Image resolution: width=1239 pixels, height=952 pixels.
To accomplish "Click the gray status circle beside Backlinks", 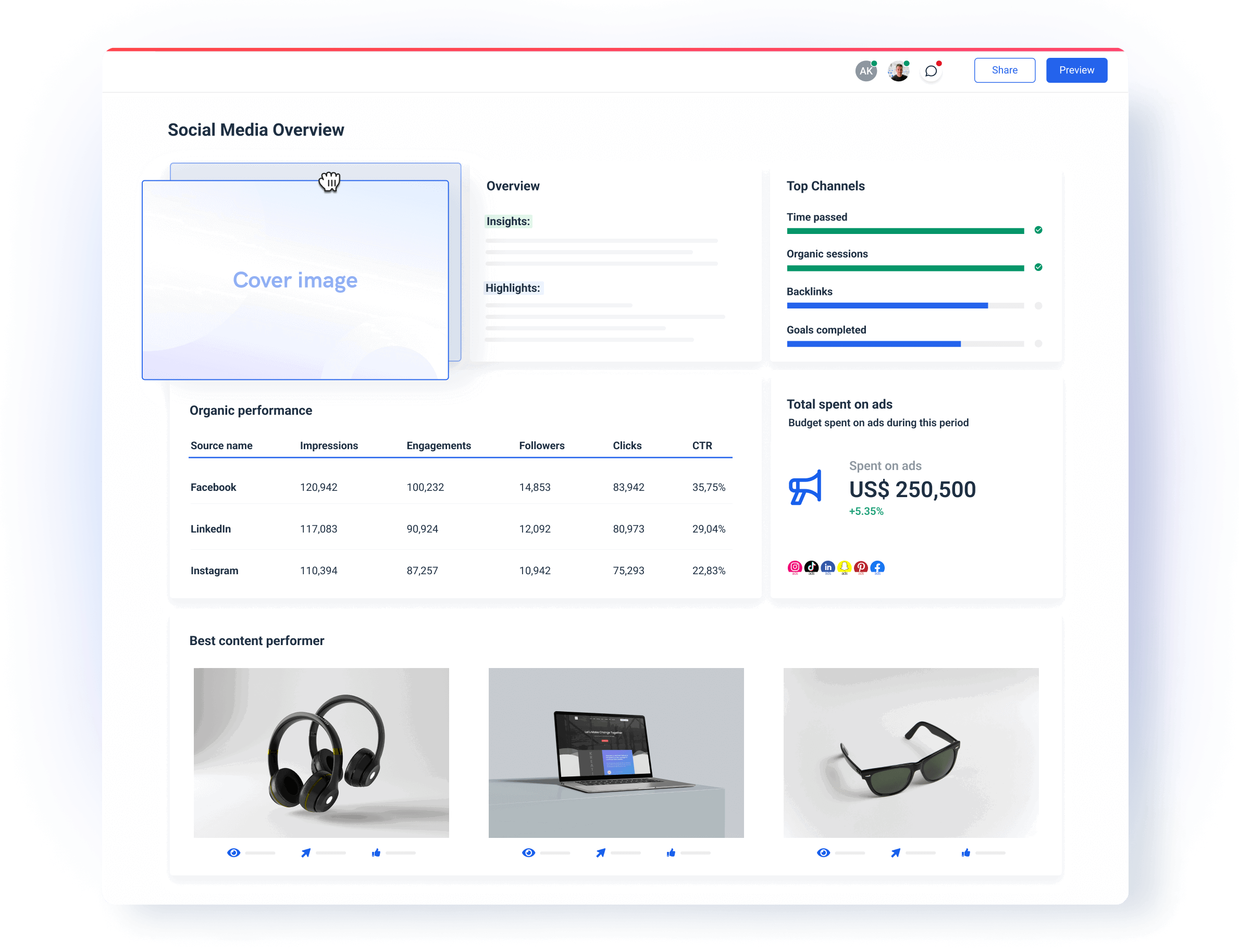I will (1038, 305).
